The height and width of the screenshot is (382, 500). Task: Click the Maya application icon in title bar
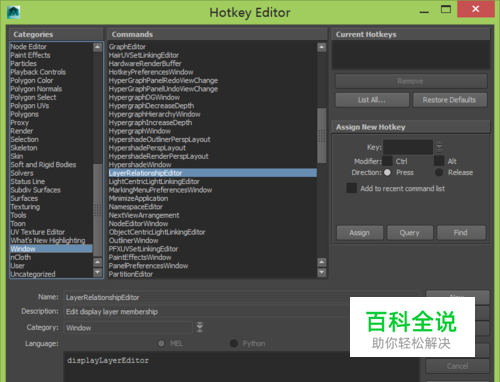[x=14, y=12]
